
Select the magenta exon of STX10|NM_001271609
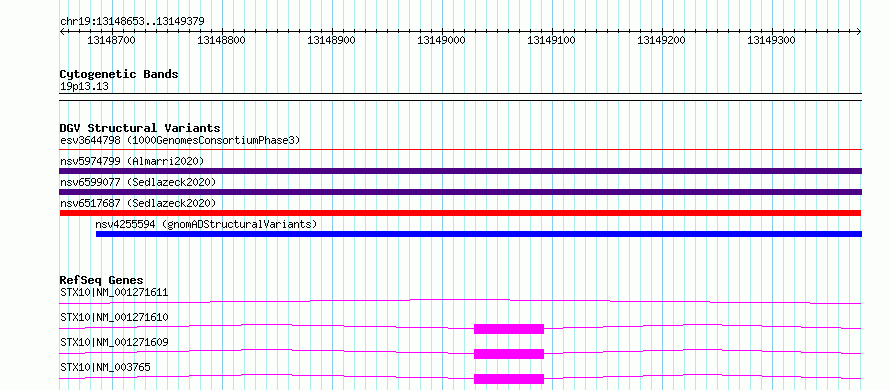coord(509,354)
